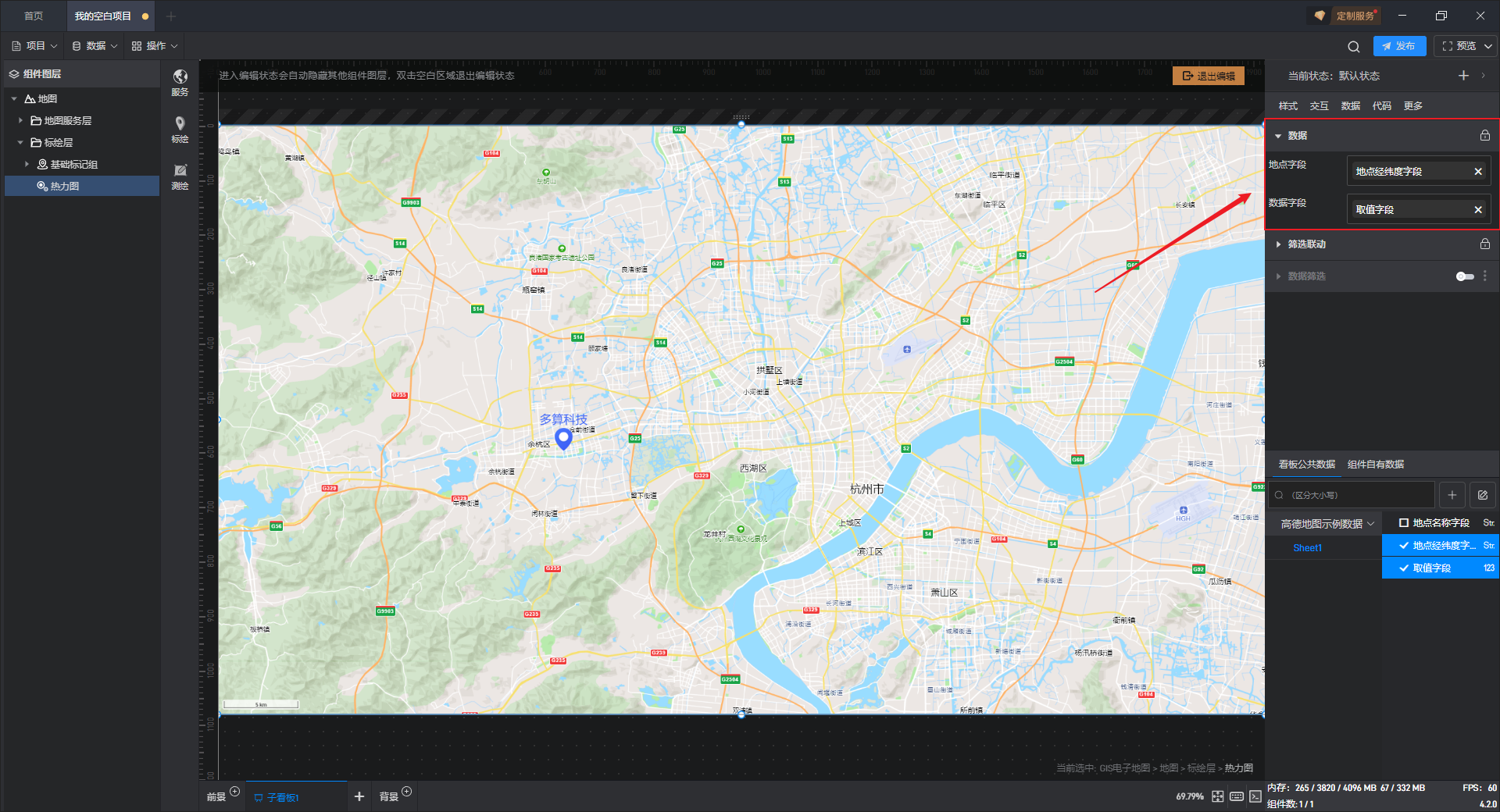
Task: Click the plus icon beside 当前状态
Action: click(x=1463, y=76)
